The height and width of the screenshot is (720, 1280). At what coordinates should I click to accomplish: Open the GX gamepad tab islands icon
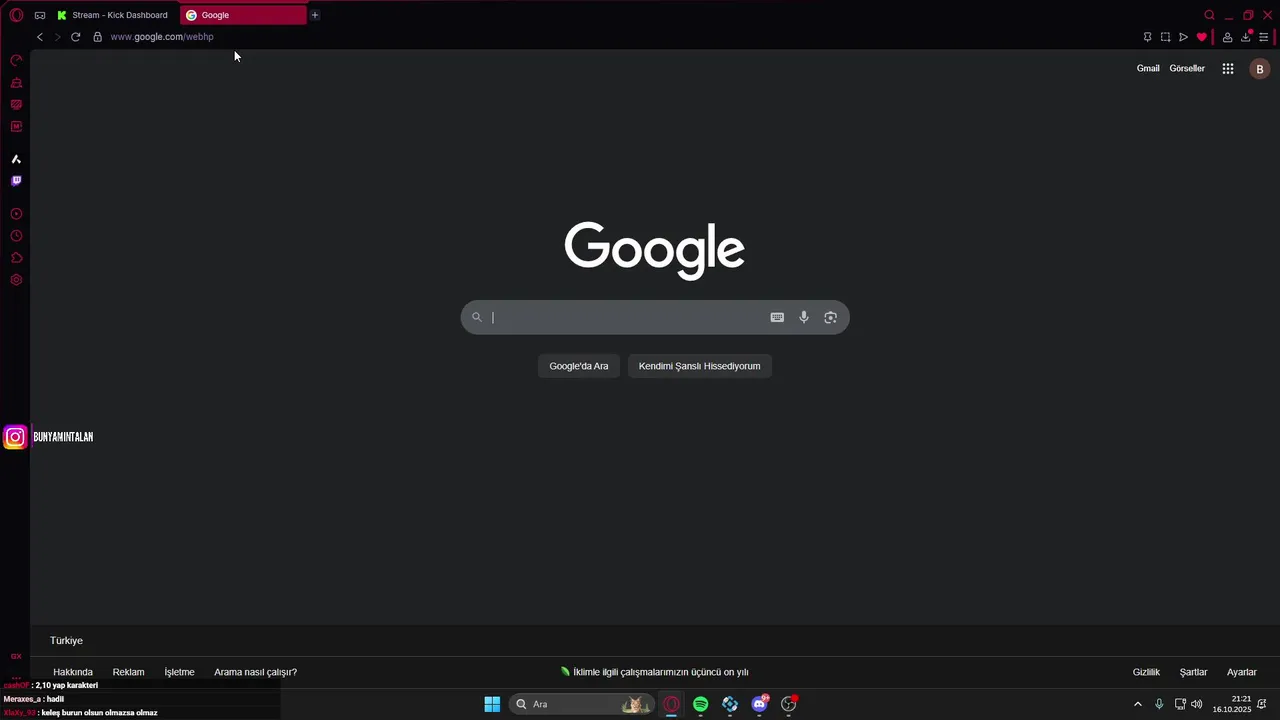(40, 15)
